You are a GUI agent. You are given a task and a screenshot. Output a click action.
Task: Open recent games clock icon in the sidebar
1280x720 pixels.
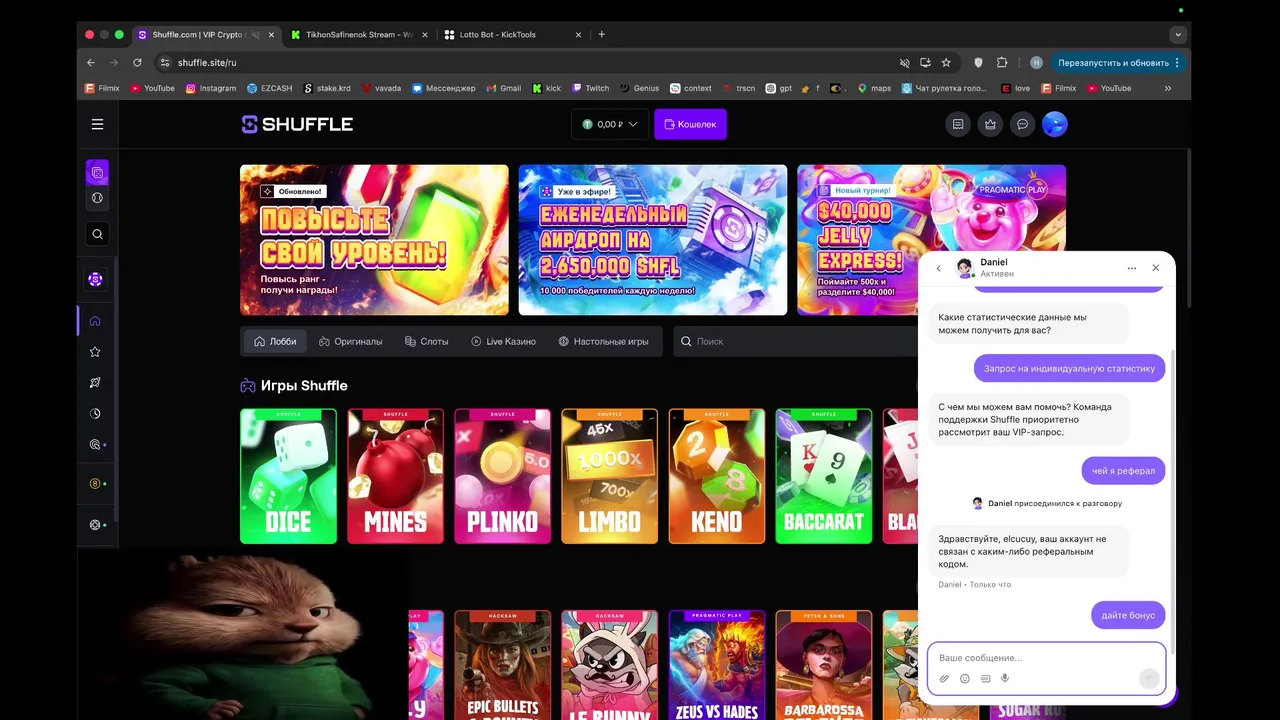pyautogui.click(x=95, y=413)
